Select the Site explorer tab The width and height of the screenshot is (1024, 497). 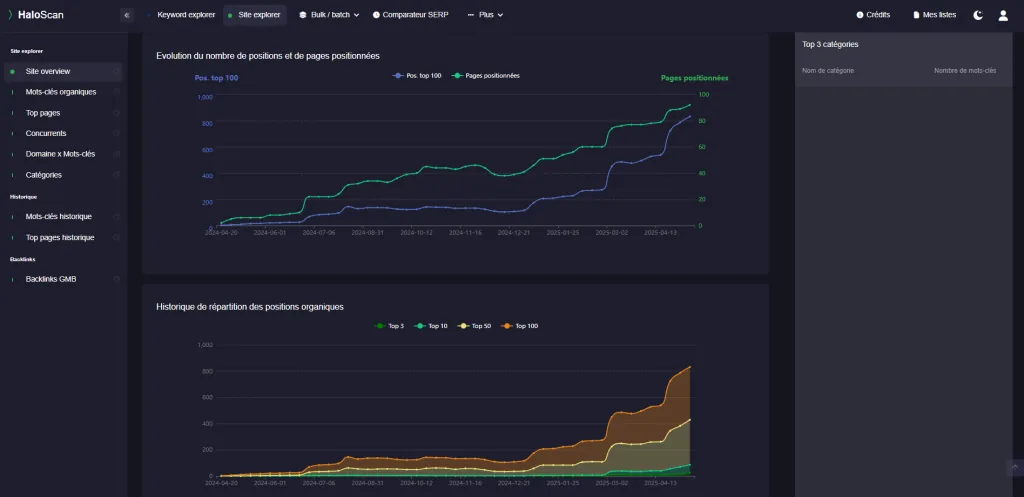tap(255, 15)
